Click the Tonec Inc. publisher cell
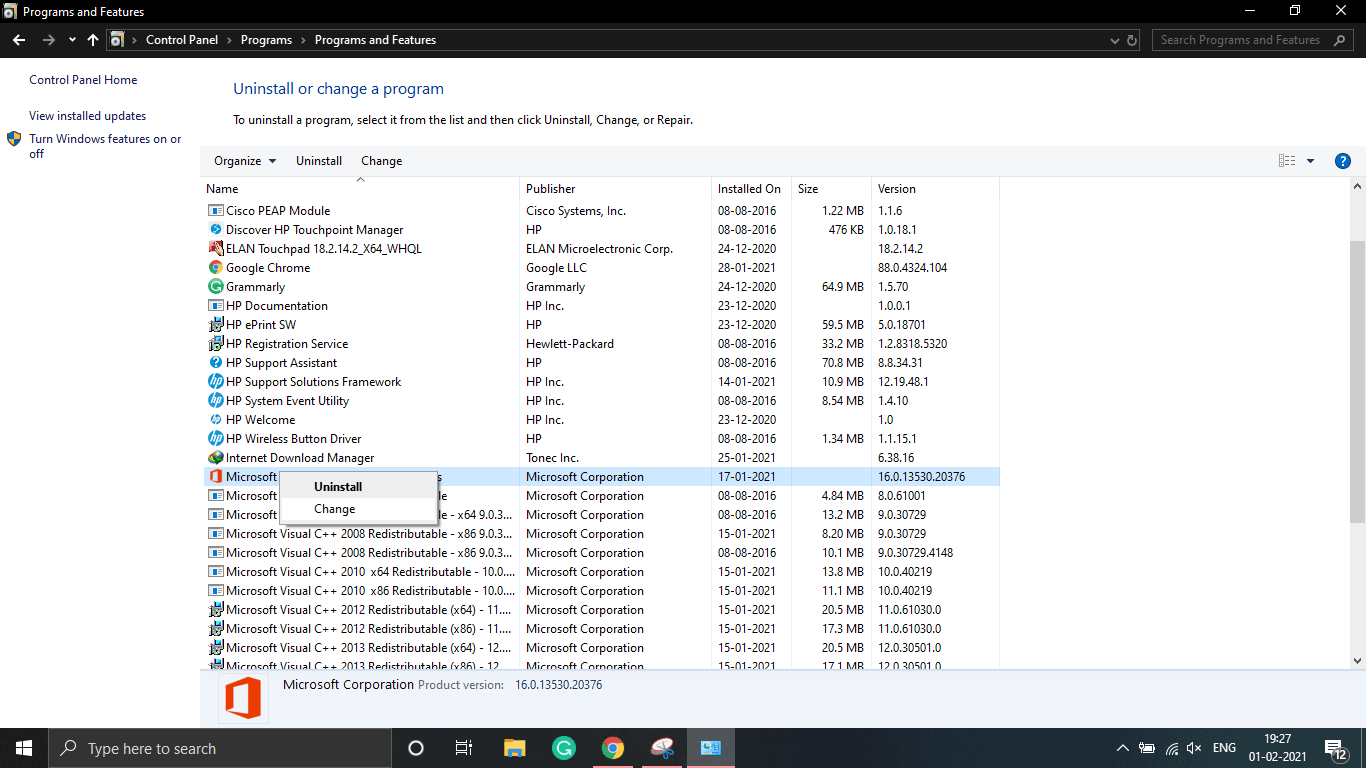The image size is (1366, 768). click(x=552, y=458)
